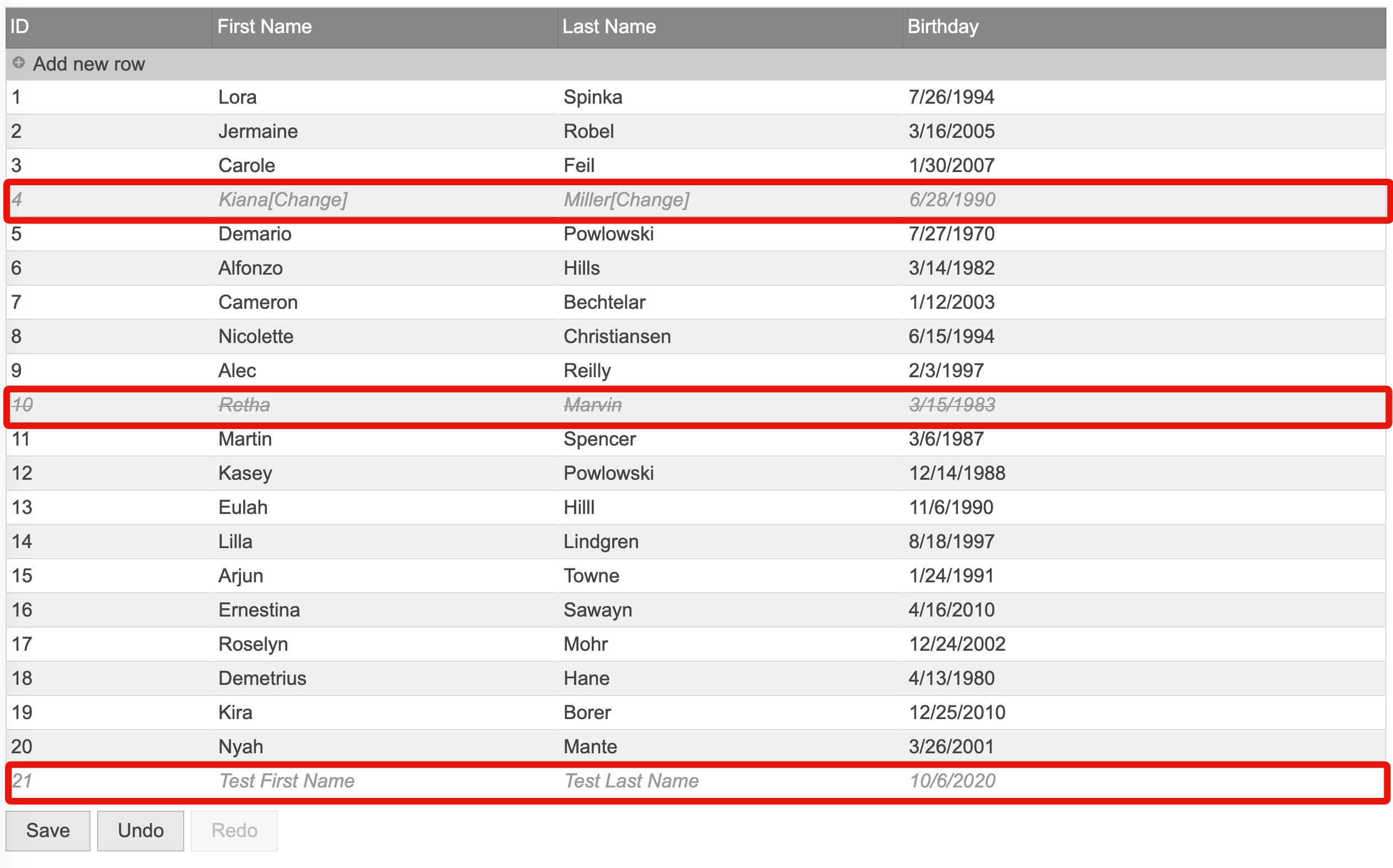Click the Add new row label

[x=88, y=64]
